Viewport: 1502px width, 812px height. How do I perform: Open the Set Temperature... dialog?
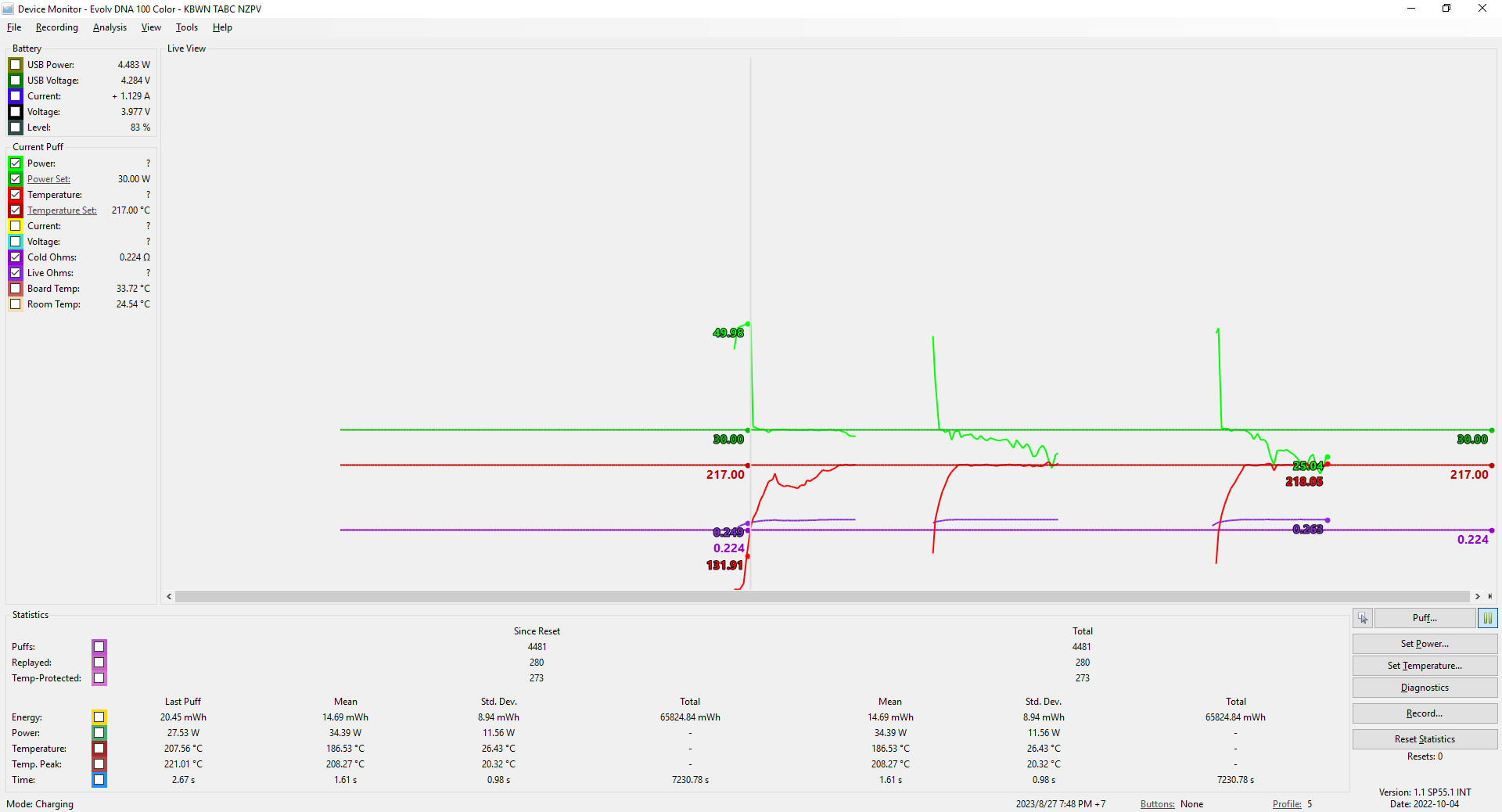(1424, 666)
